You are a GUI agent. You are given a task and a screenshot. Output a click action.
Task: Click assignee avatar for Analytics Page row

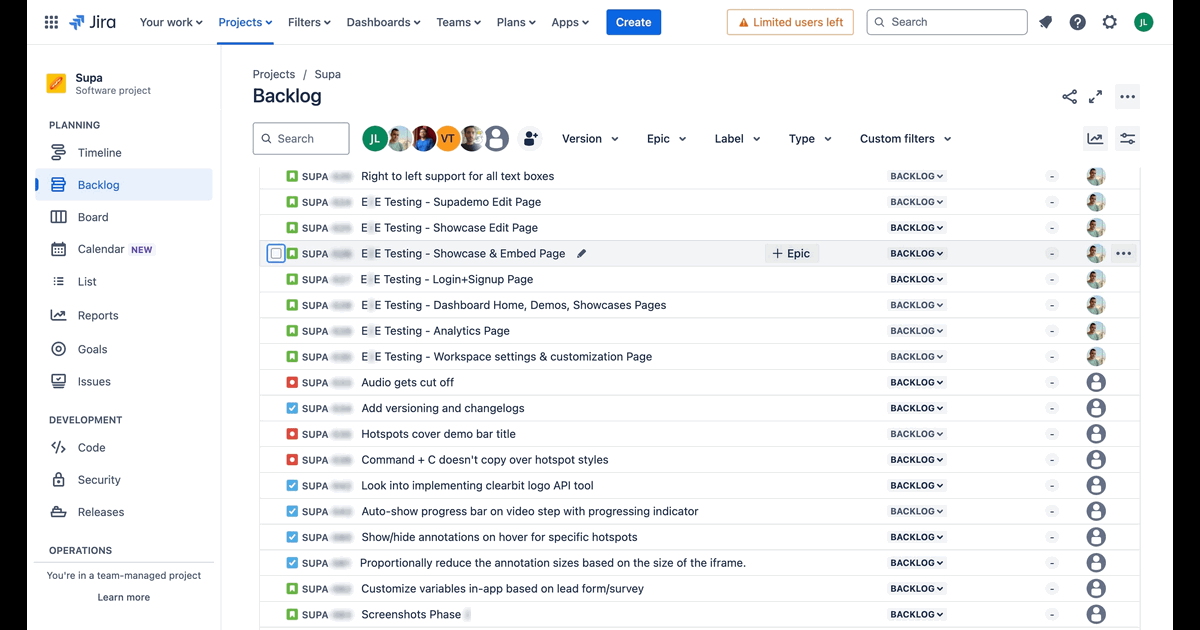coord(1096,331)
